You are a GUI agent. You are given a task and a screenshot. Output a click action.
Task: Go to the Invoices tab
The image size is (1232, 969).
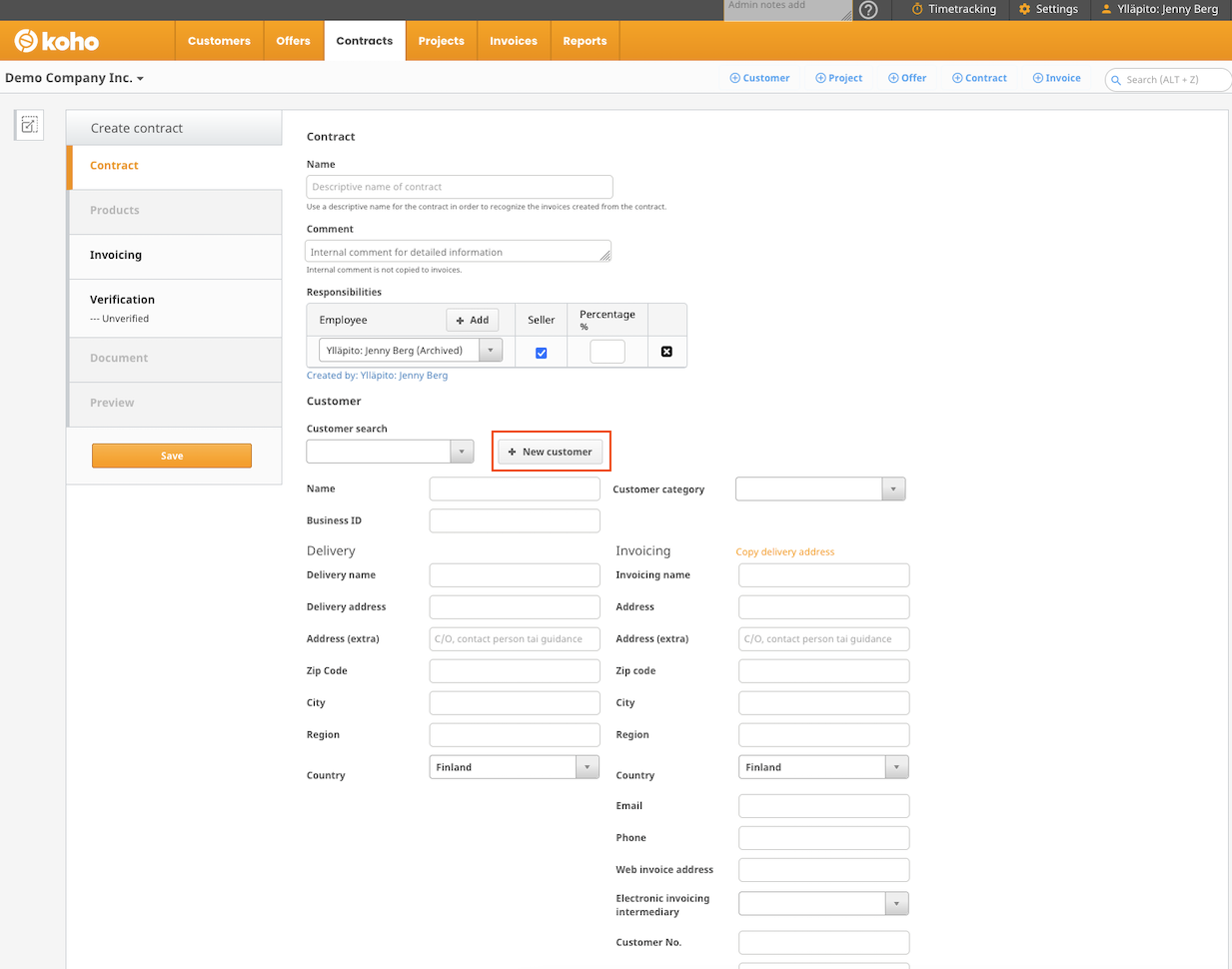click(514, 41)
